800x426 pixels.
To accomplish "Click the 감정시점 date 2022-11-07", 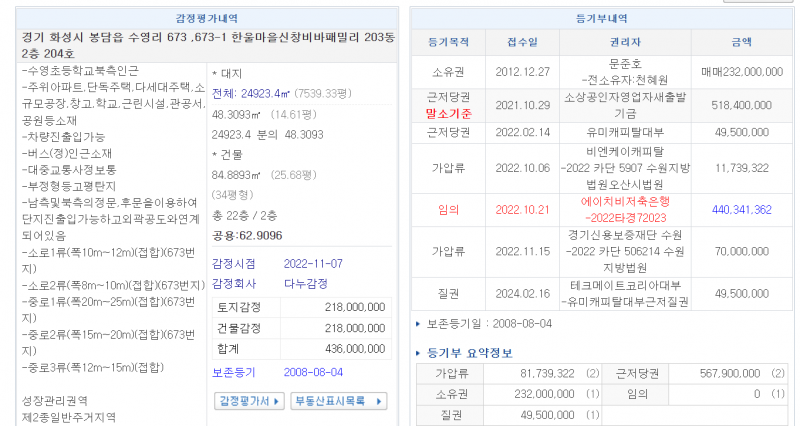I will pos(313,264).
